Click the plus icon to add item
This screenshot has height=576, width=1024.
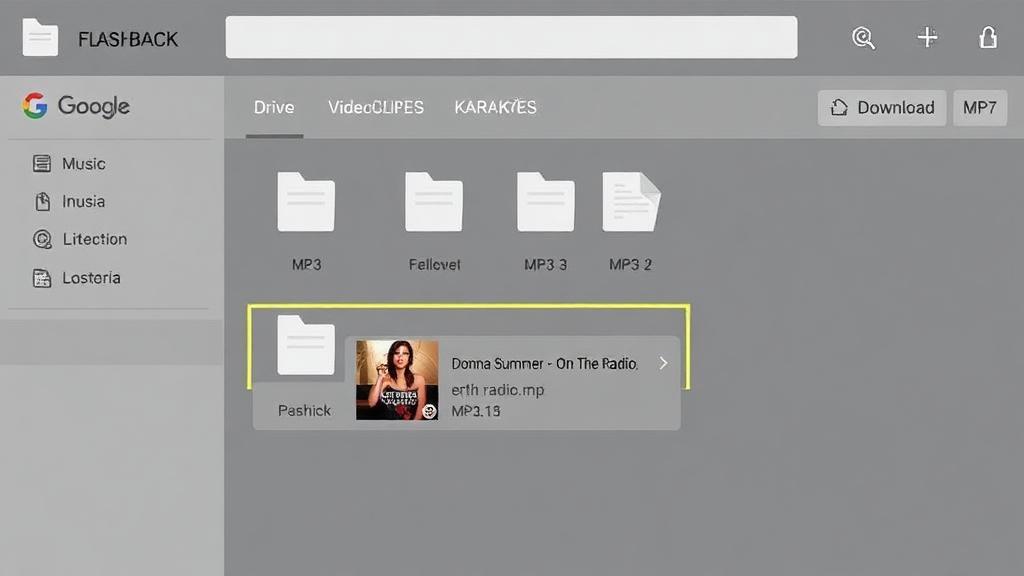[927, 38]
